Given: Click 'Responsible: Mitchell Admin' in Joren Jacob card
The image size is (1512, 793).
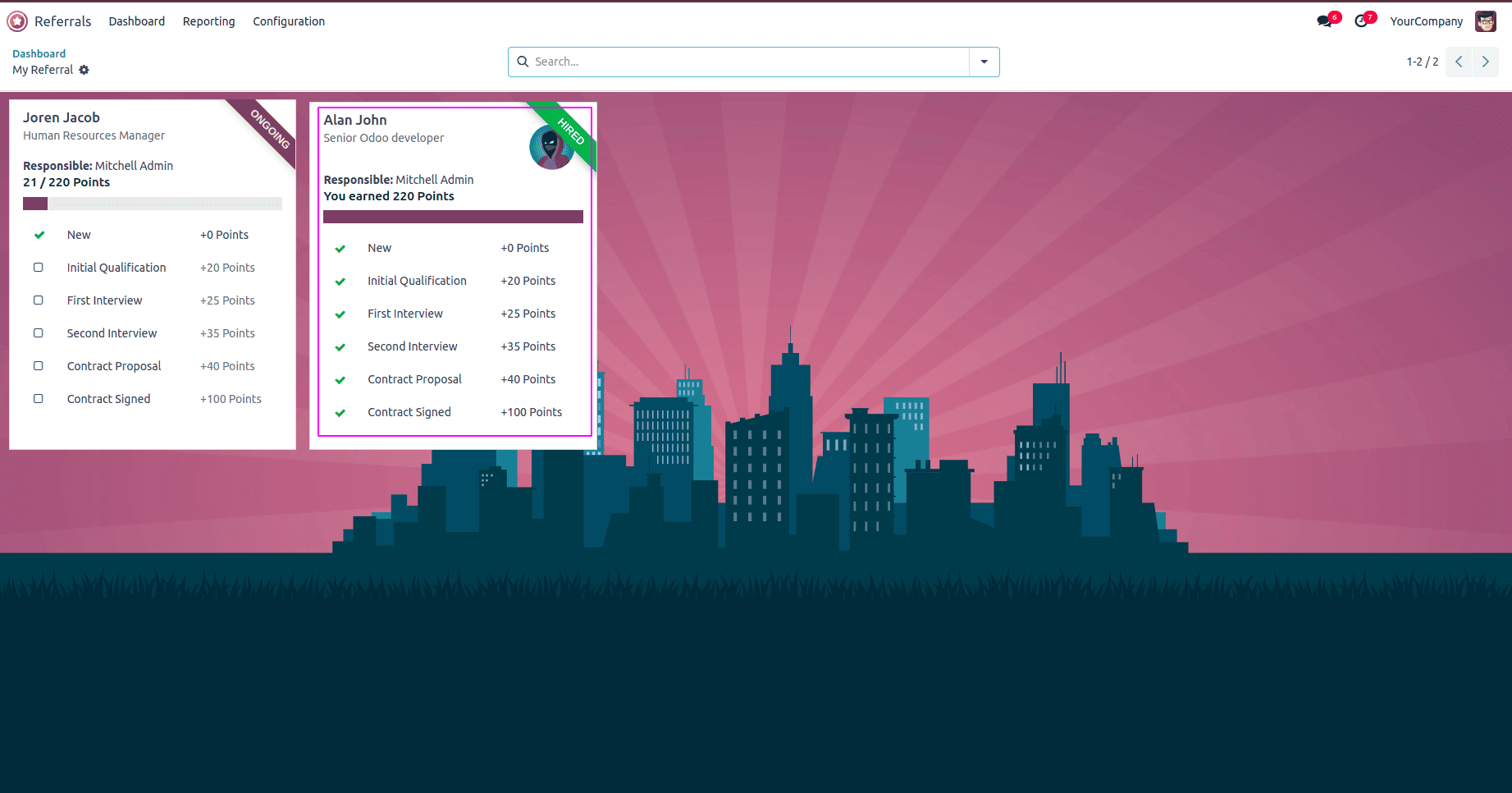Looking at the screenshot, I should [x=98, y=166].
